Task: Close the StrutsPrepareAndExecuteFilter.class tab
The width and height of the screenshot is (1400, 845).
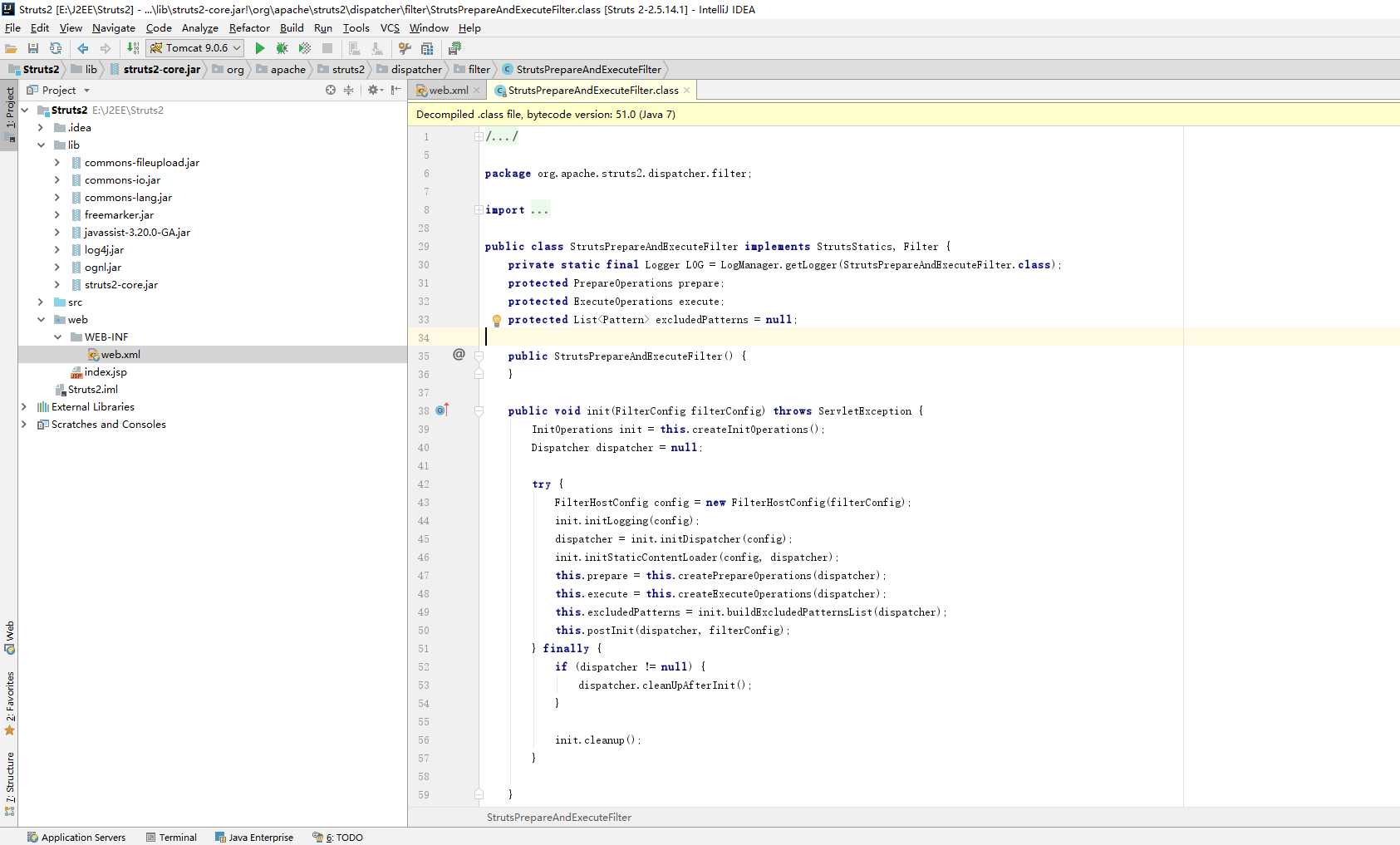Action: pos(687,91)
